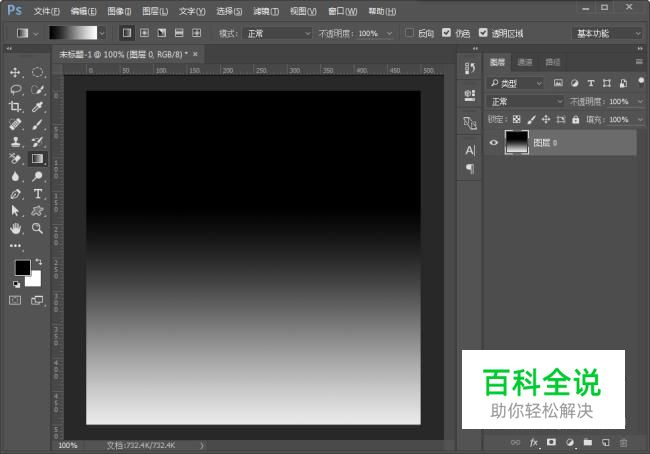
Task: Choose the radial gradient style
Action: (144, 33)
